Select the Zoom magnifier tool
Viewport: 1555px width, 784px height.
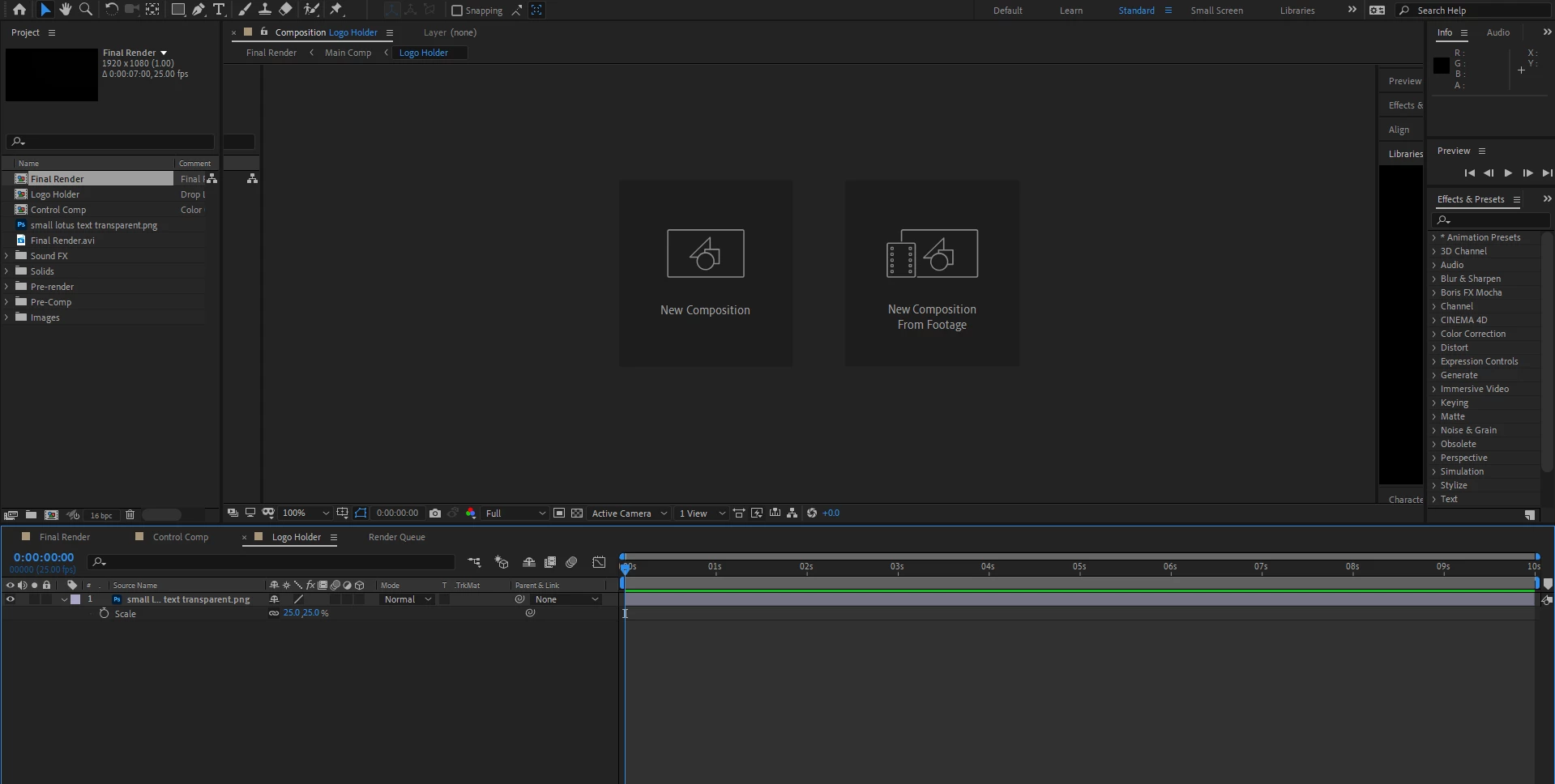(x=86, y=10)
